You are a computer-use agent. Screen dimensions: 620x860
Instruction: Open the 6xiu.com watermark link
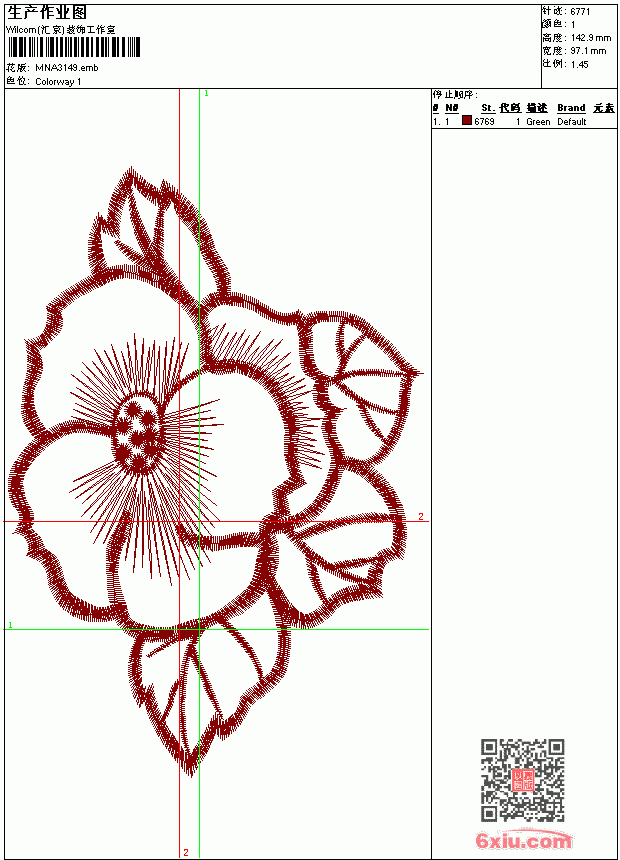(x=523, y=840)
